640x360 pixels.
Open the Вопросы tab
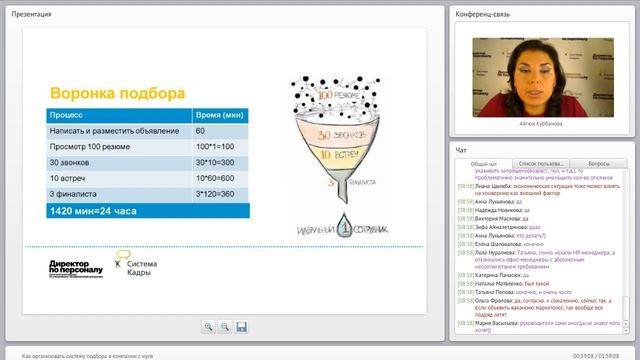click(599, 164)
